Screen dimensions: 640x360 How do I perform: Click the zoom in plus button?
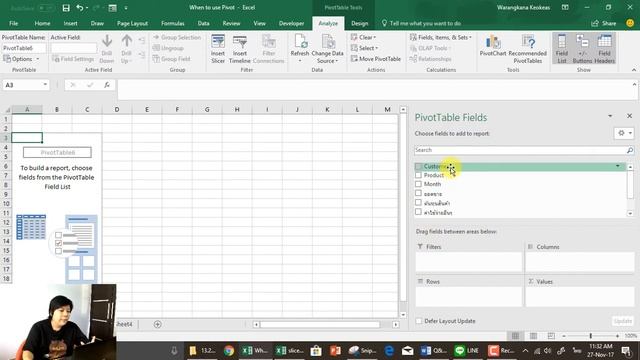coord(618,336)
